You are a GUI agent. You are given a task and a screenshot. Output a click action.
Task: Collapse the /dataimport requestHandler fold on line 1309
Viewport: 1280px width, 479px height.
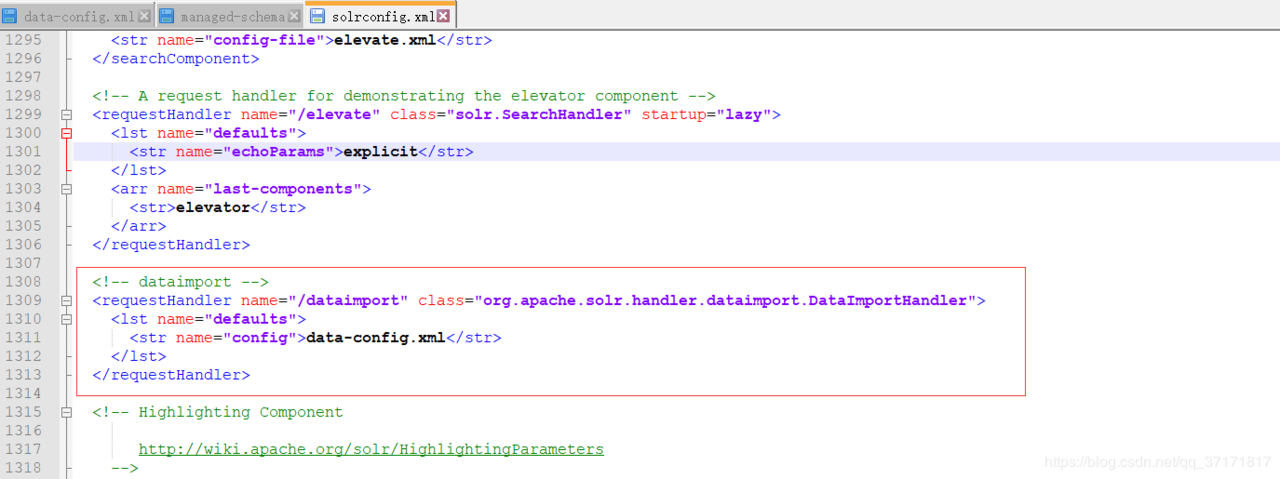(x=67, y=301)
